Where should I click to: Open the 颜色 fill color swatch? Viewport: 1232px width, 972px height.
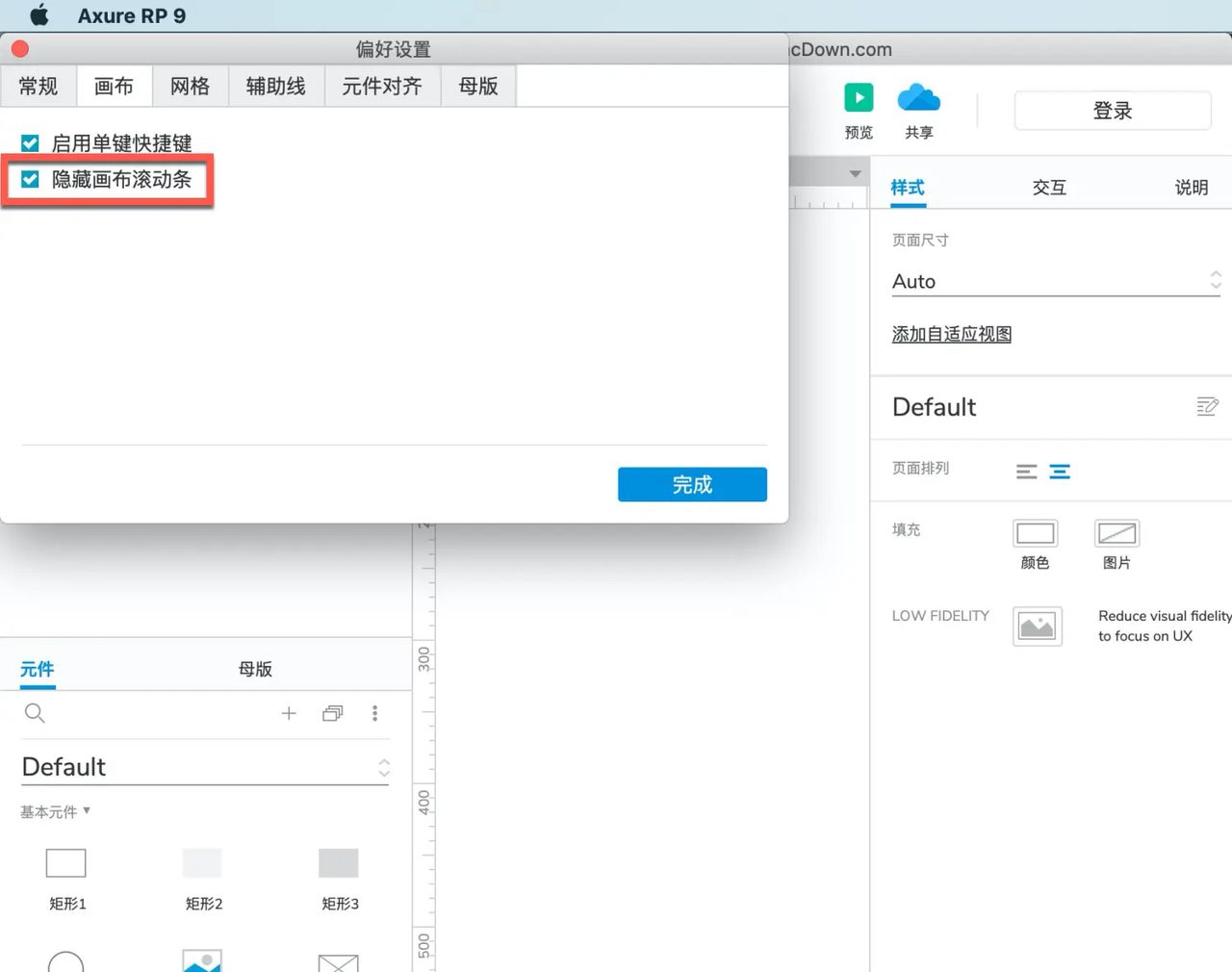pyautogui.click(x=1035, y=533)
